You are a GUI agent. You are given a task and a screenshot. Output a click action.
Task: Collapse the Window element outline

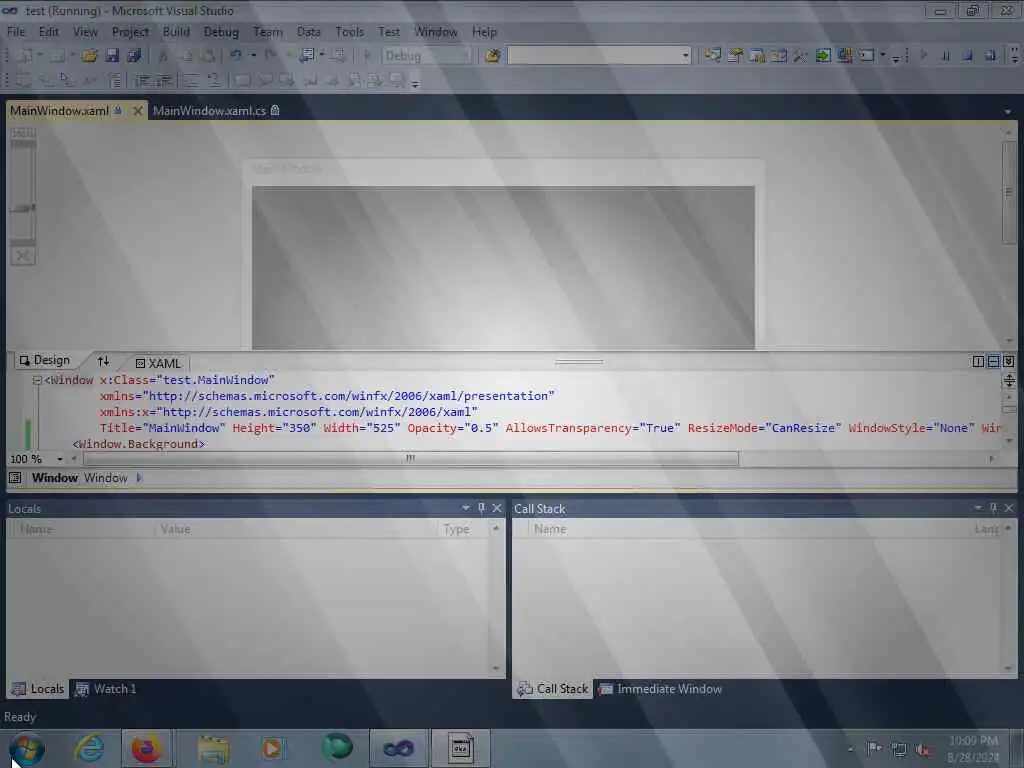(x=37, y=380)
